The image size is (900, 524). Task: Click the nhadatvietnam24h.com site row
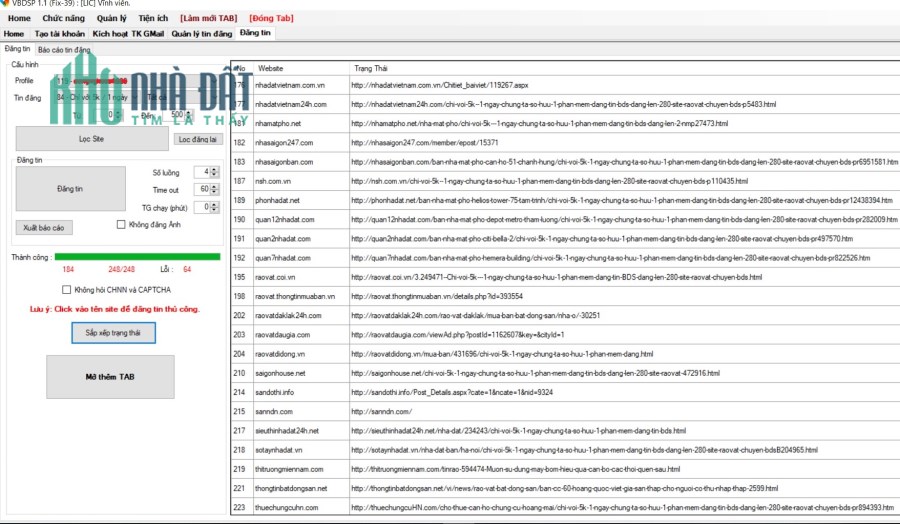565,104
